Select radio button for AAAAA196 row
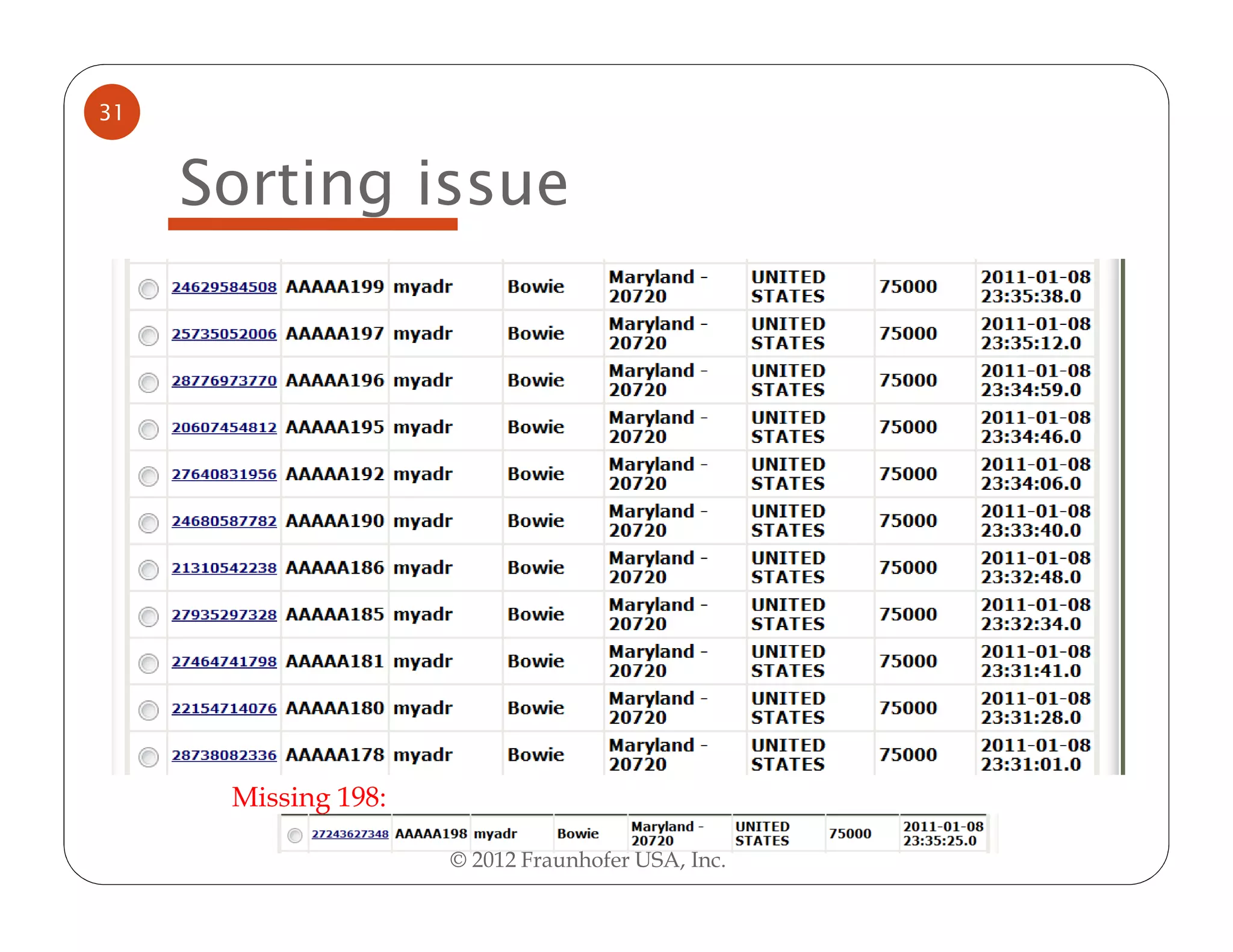The image size is (1233, 952). coord(148,383)
